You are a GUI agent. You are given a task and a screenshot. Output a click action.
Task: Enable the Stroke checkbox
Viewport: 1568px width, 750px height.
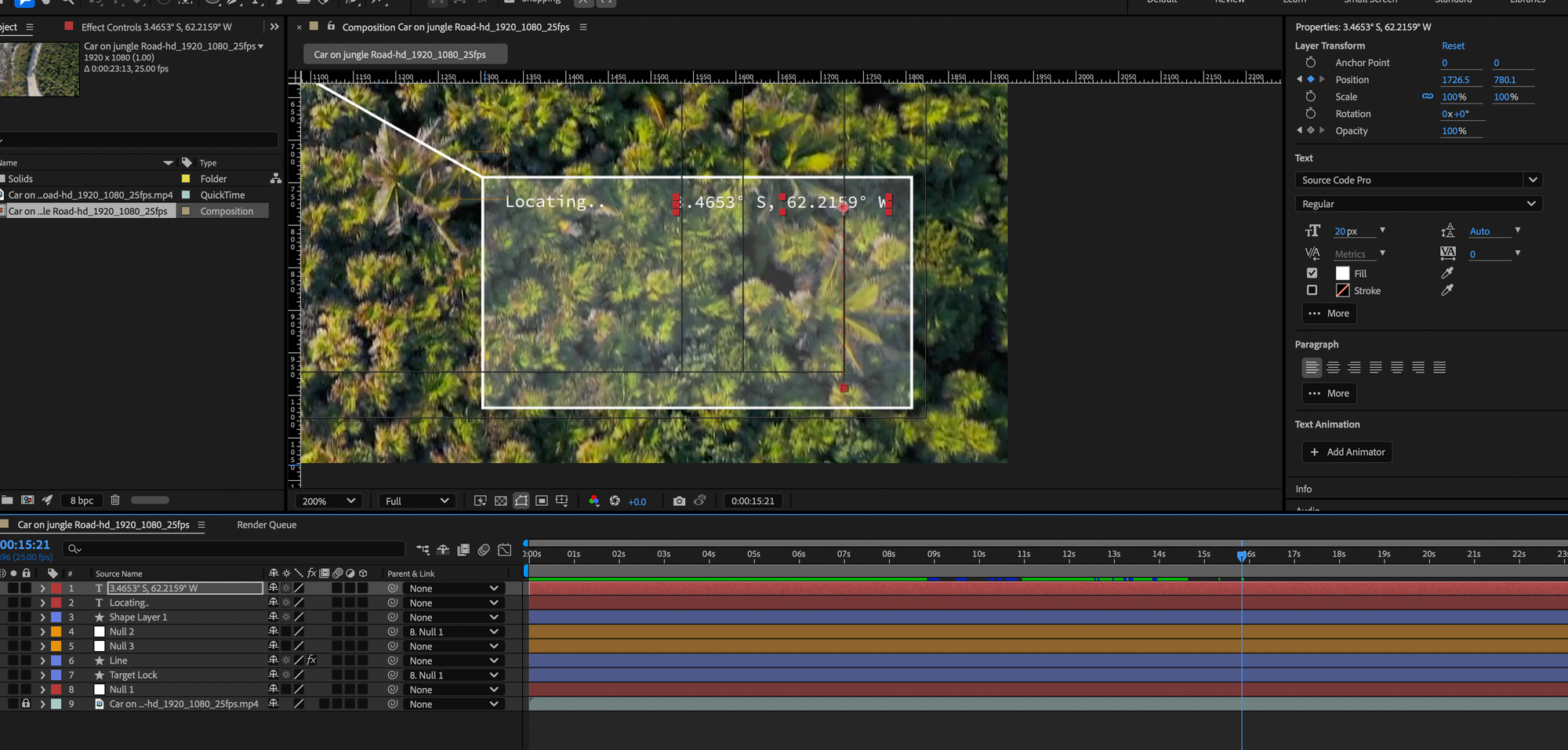1312,290
